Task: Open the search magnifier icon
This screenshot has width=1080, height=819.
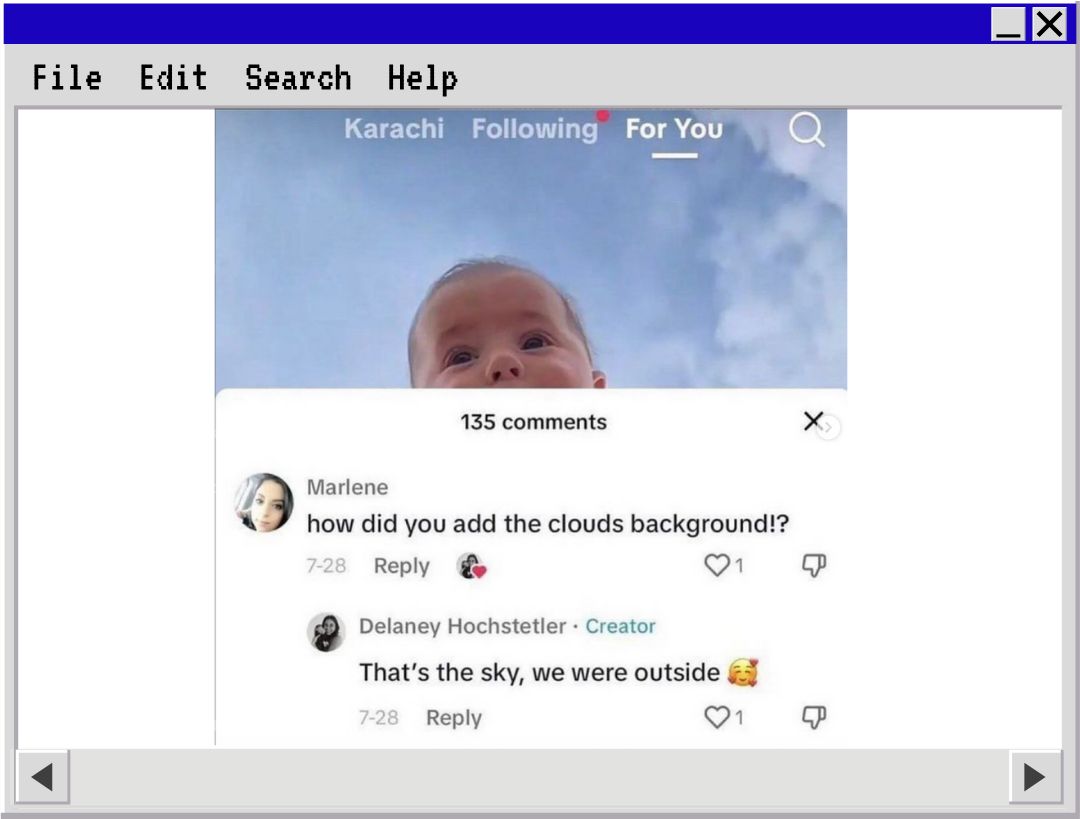Action: click(x=807, y=129)
